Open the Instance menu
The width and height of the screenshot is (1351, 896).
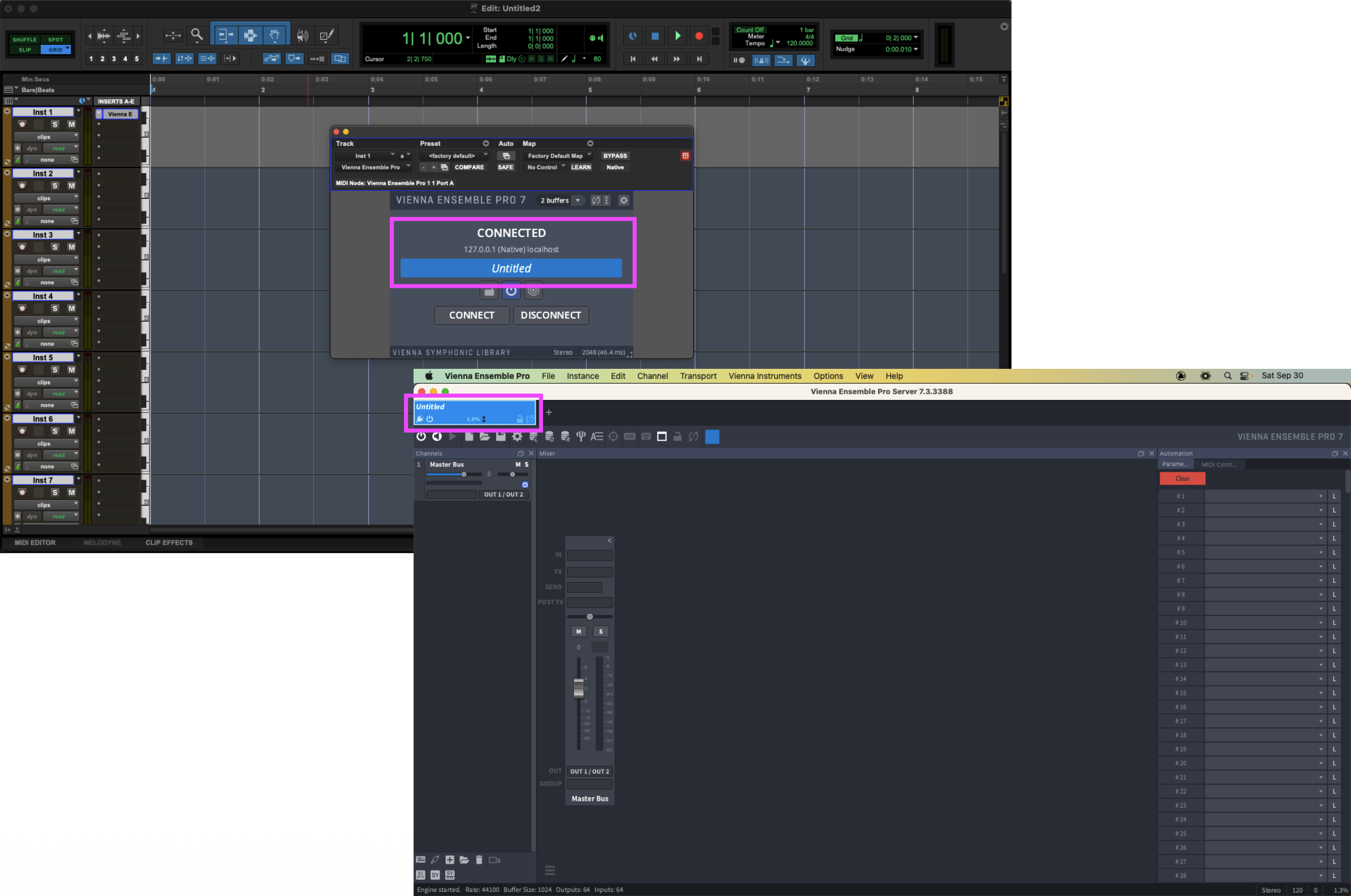(x=582, y=376)
